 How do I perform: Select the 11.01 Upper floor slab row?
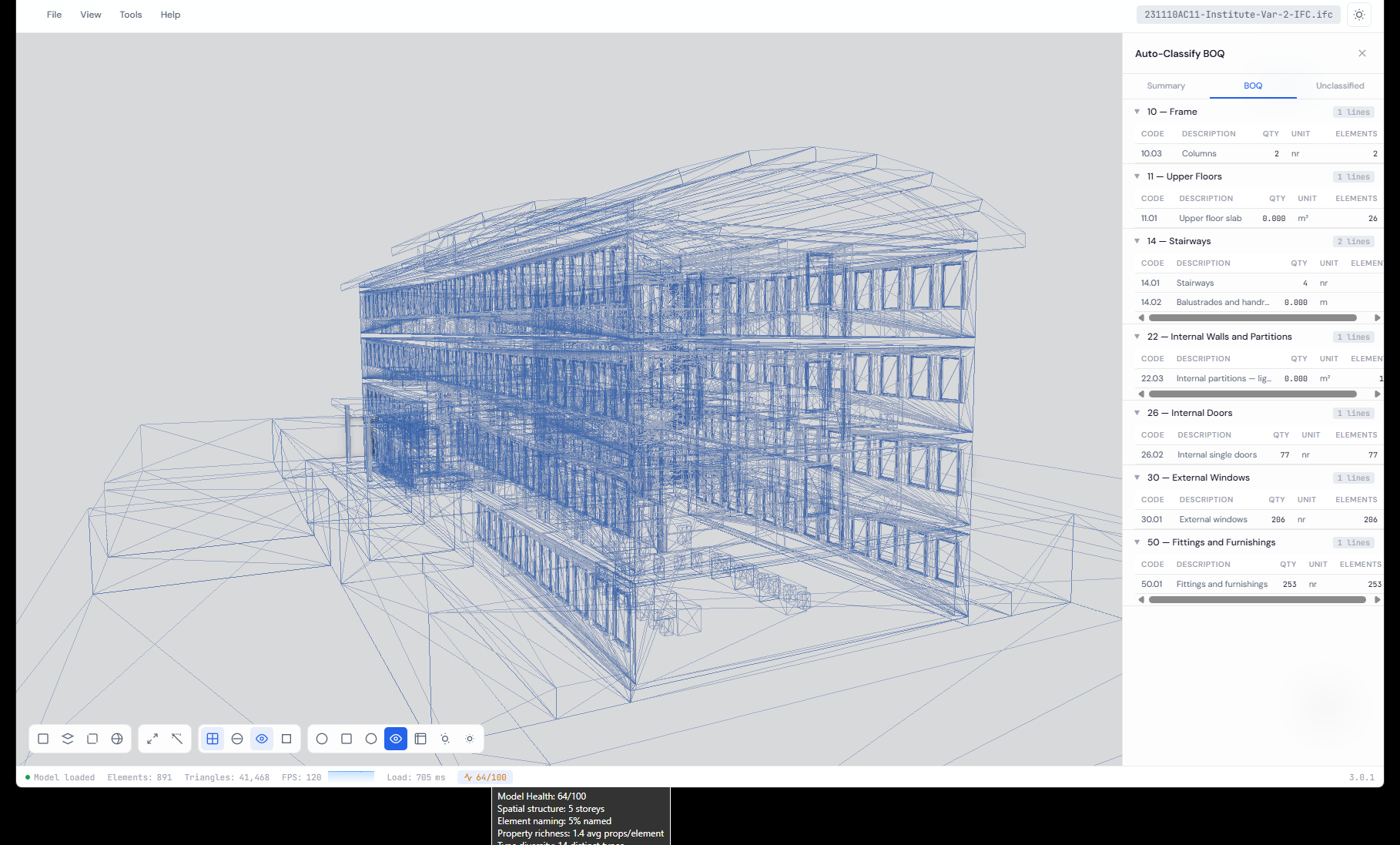click(x=1259, y=218)
